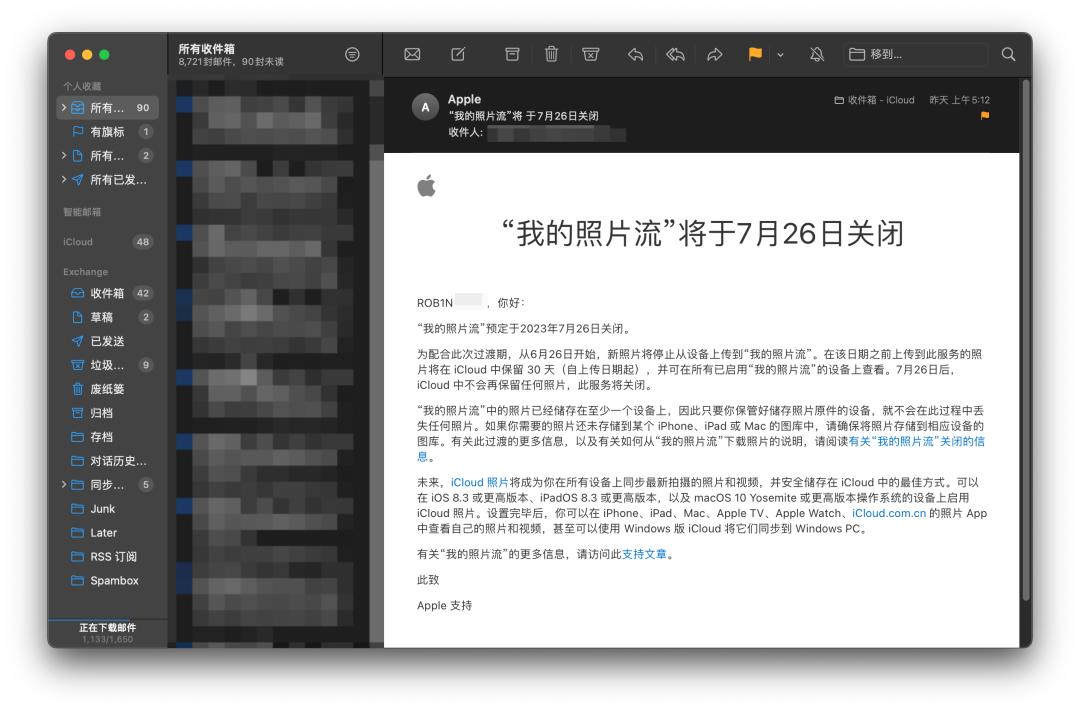Click the 智能邮箱 section header

[82, 212]
